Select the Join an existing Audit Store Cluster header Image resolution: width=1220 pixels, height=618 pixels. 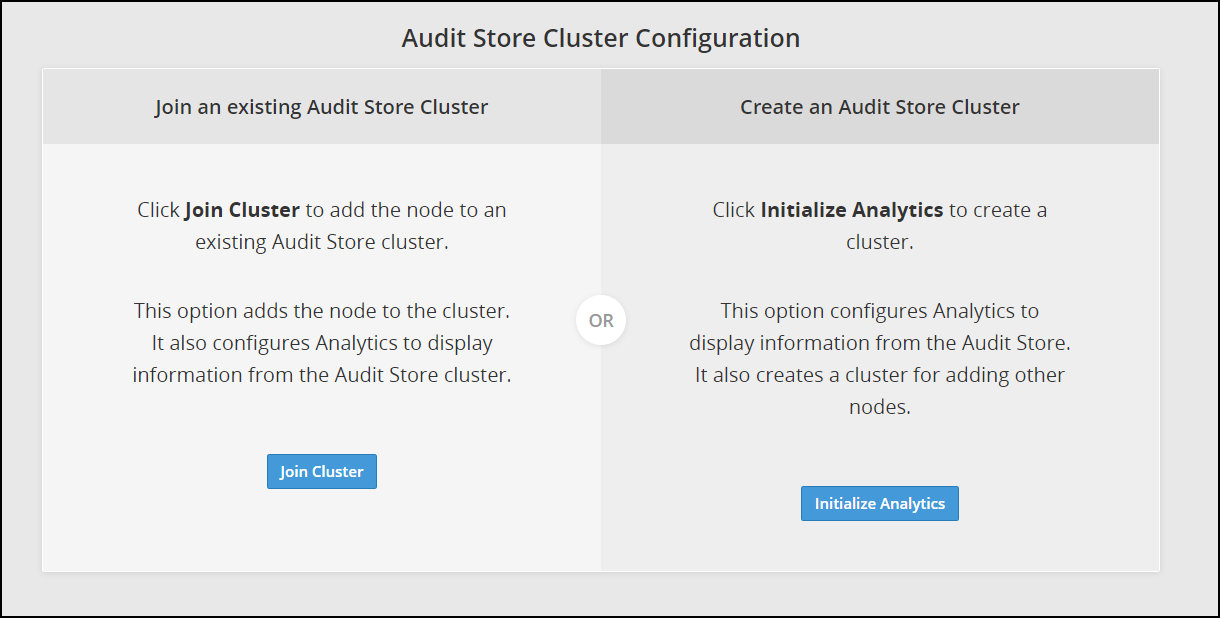tap(321, 107)
